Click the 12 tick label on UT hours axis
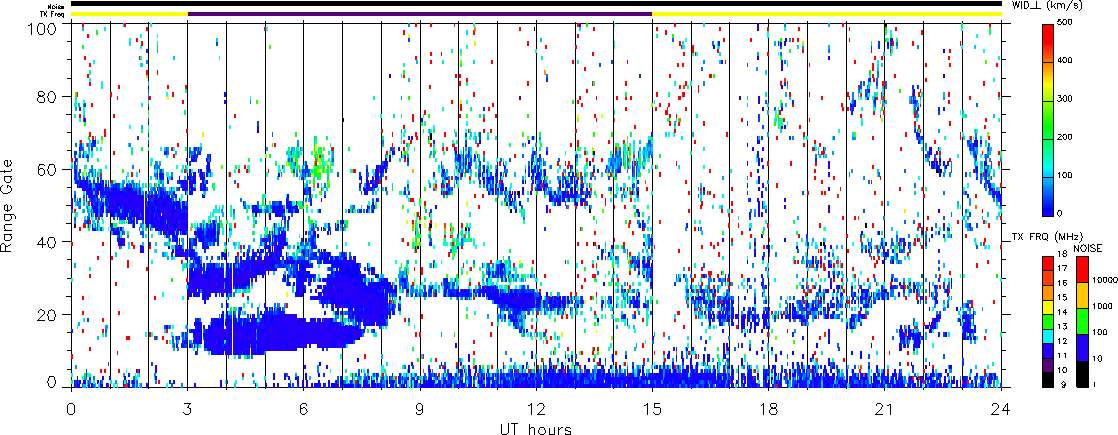Viewport: 1118px width, 435px height. (536, 409)
